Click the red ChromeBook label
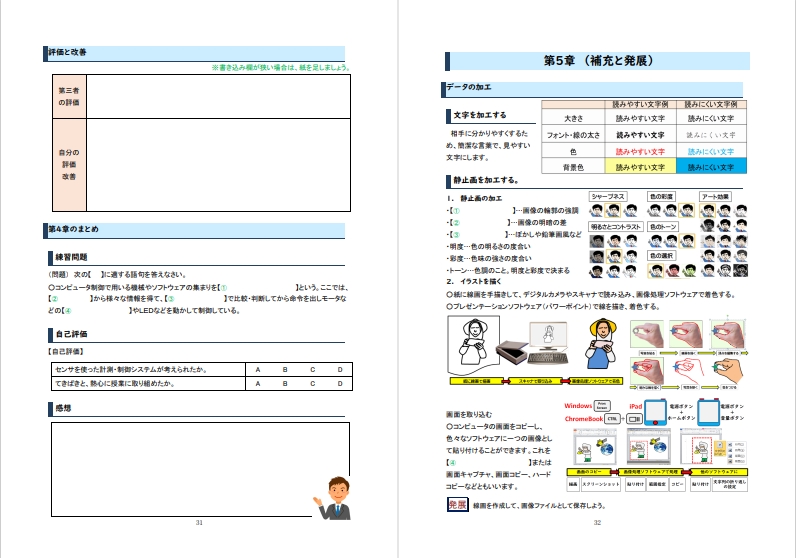 [x=584, y=419]
